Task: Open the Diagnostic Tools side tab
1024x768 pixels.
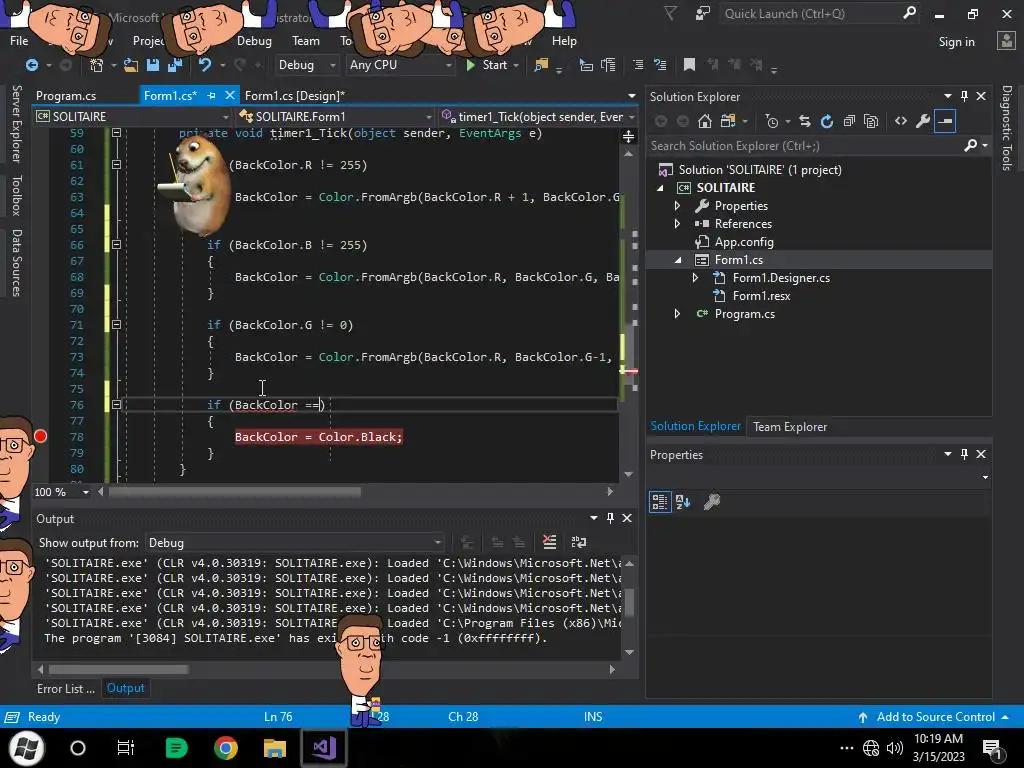Action: click(1007, 127)
